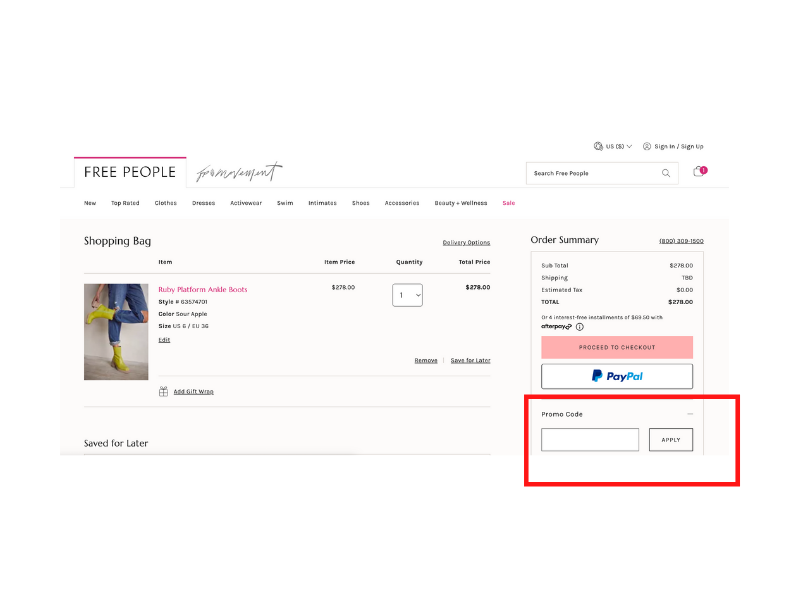Click the Color Sour Apple text

point(183,314)
